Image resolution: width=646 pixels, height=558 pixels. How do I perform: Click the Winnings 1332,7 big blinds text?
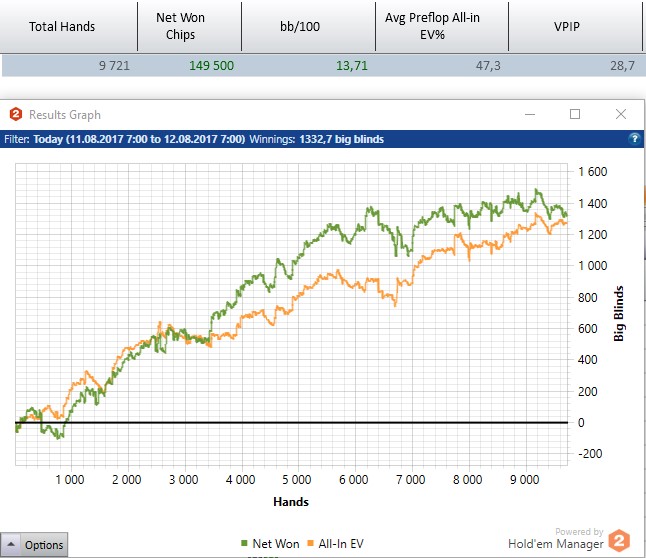point(316,139)
